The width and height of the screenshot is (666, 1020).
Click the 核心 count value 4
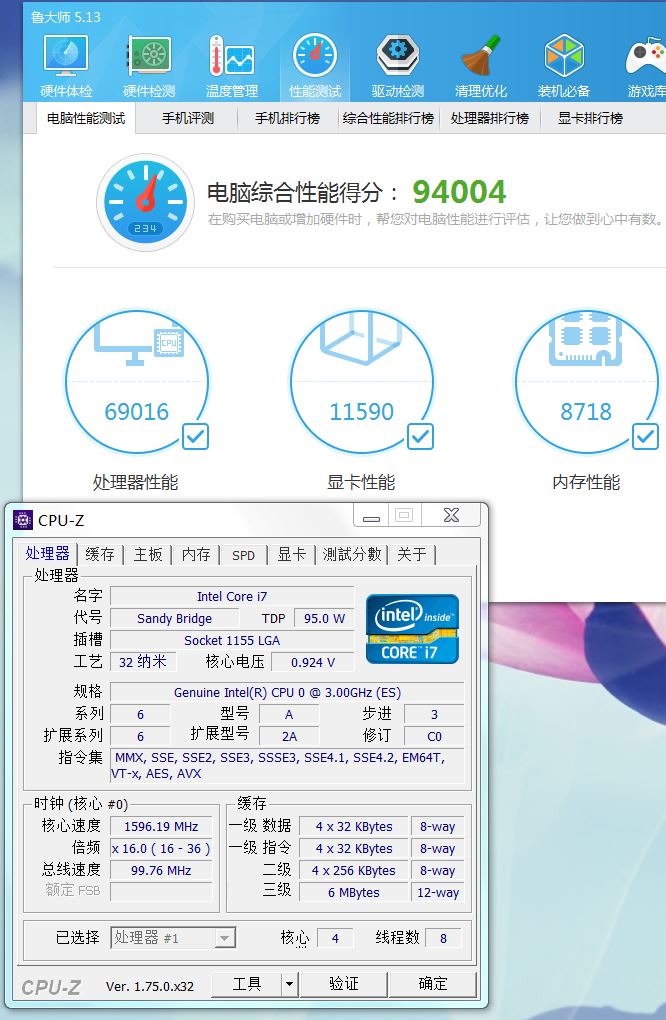(335, 938)
